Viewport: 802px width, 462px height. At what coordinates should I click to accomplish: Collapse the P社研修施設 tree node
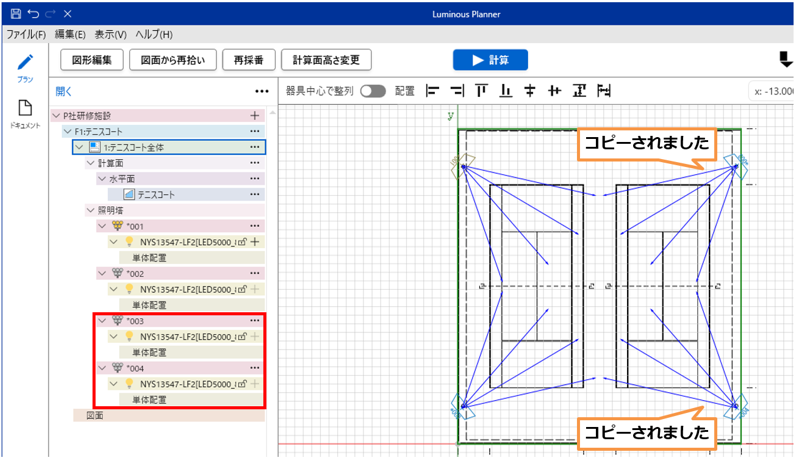58,116
